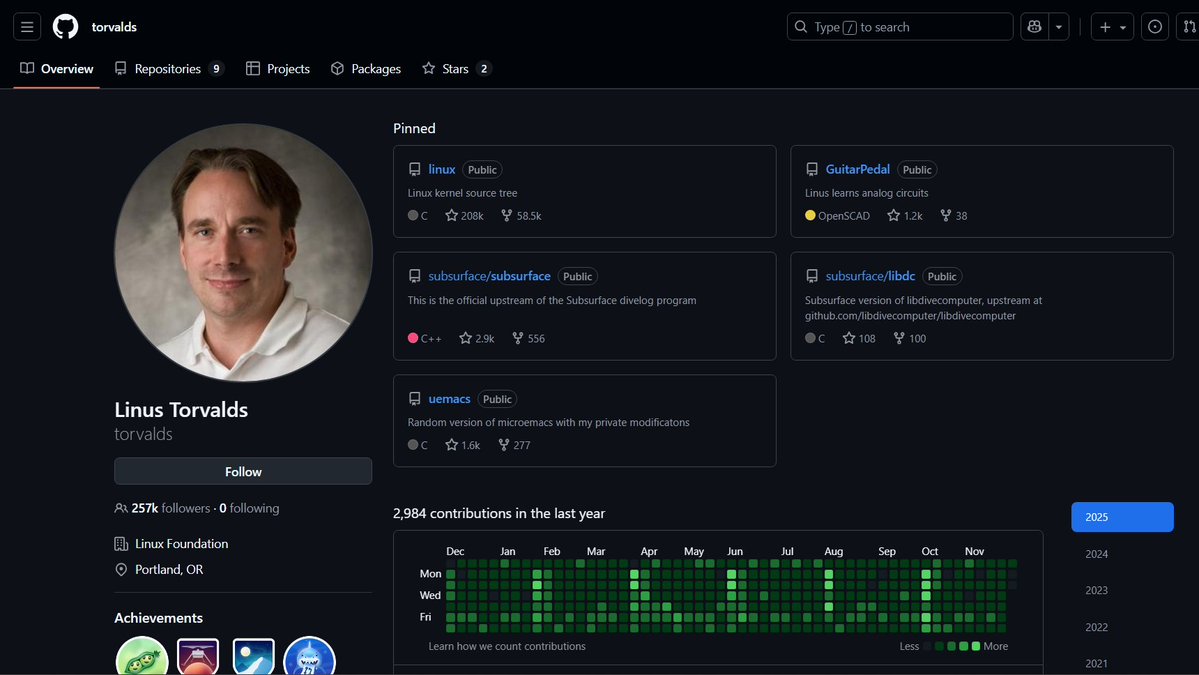View linux repo 58.5k forks

click(521, 216)
